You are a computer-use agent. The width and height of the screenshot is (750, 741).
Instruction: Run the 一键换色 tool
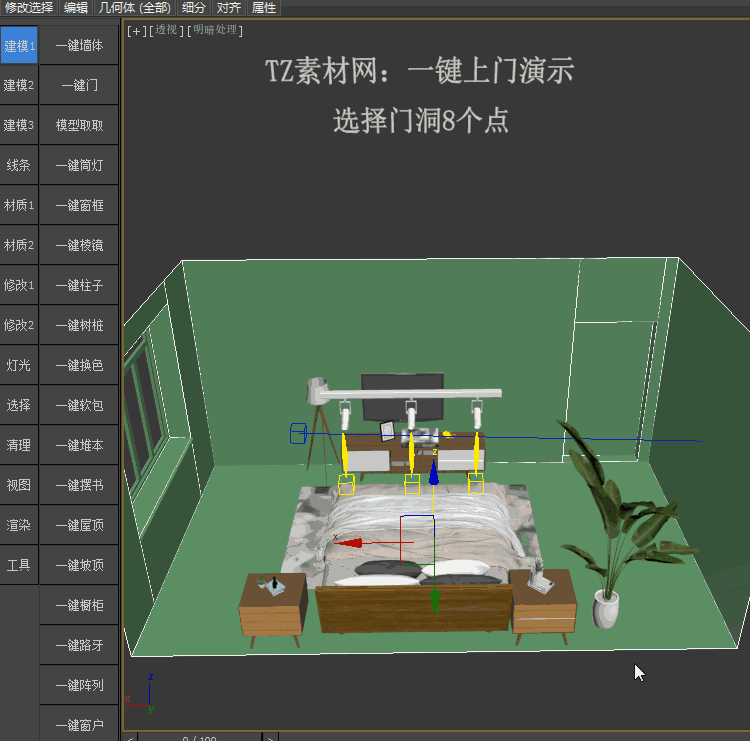click(x=79, y=365)
